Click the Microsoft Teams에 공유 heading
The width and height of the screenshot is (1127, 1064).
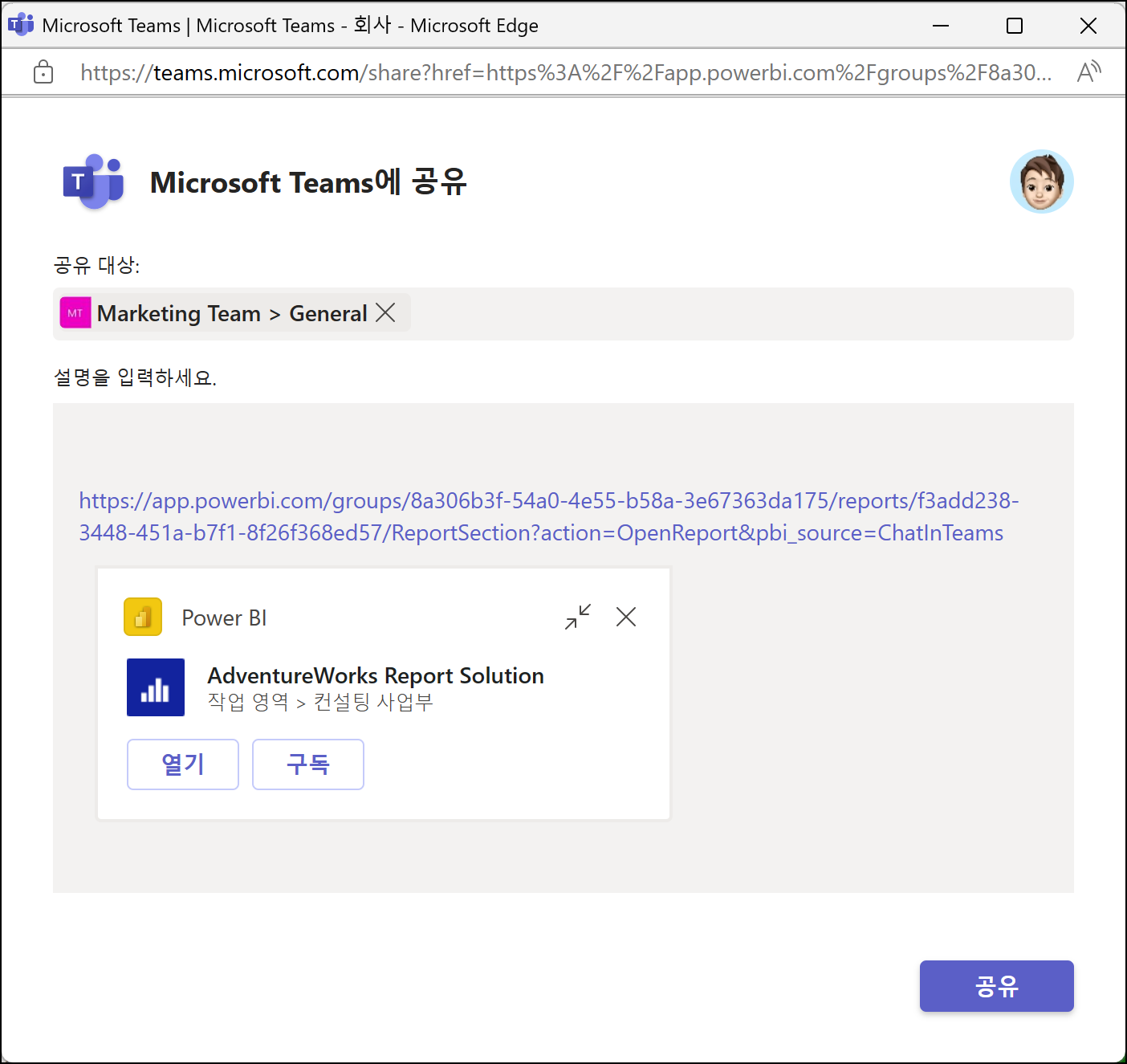(308, 182)
